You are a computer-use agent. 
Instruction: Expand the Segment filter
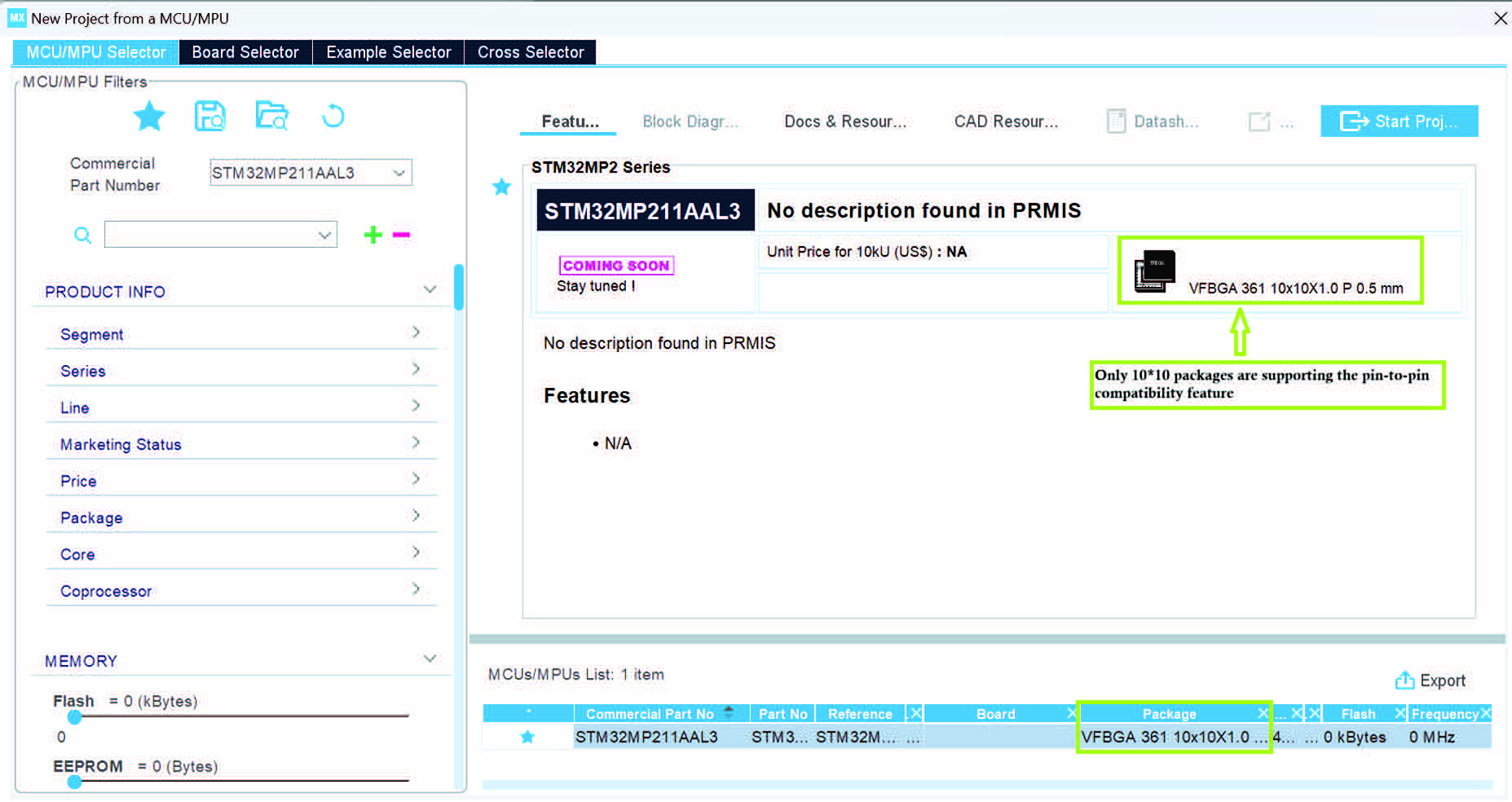[416, 333]
